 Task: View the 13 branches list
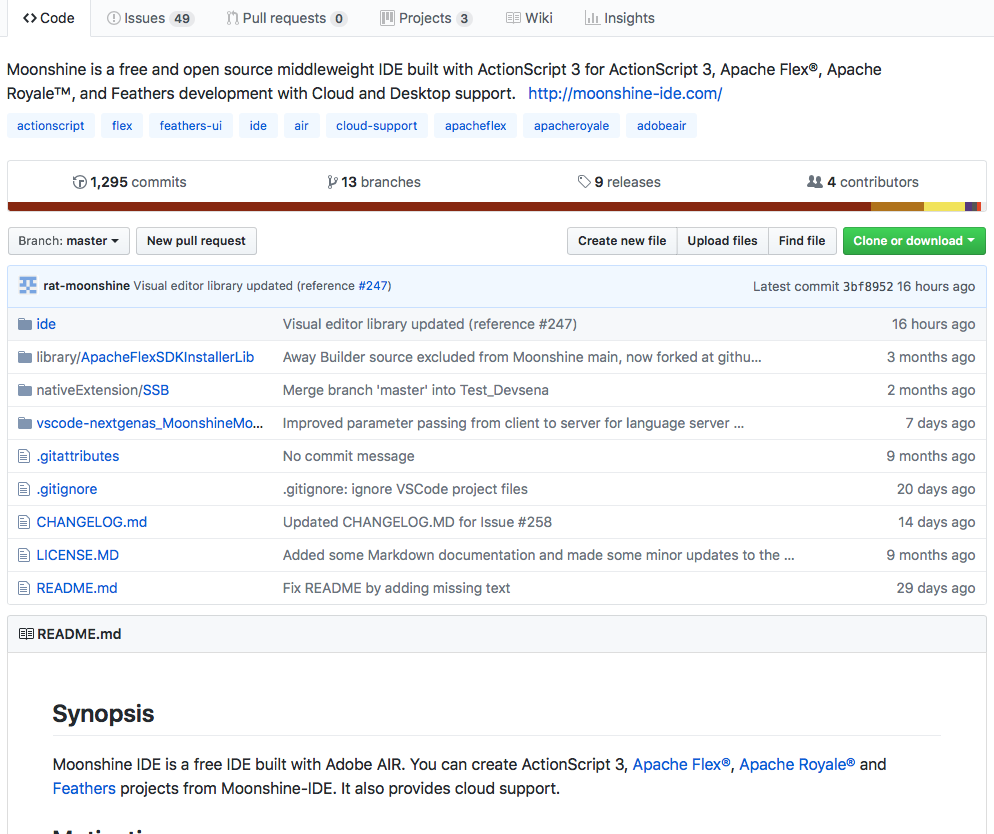coord(373,183)
